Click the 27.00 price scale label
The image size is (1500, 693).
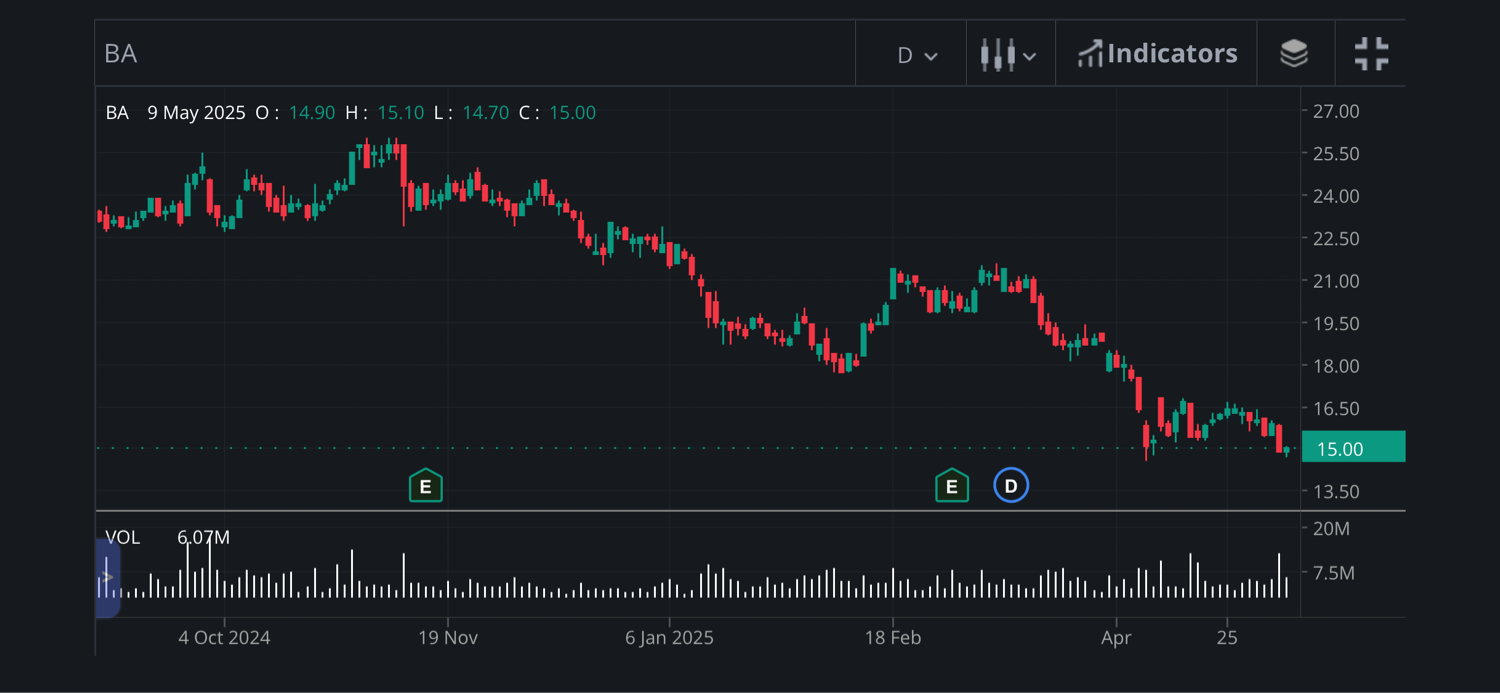click(x=1336, y=111)
